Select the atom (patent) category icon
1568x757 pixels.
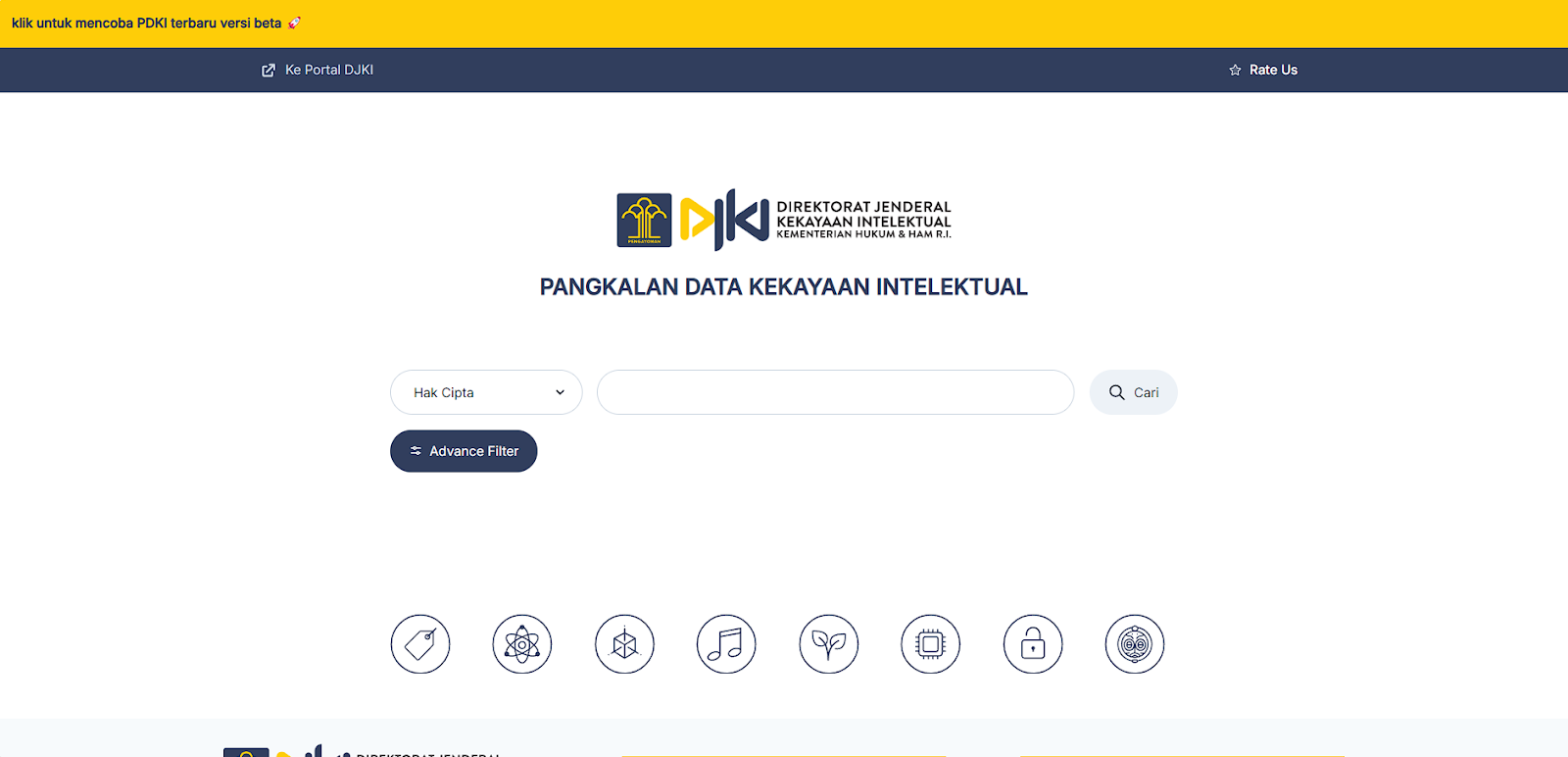pyautogui.click(x=522, y=644)
